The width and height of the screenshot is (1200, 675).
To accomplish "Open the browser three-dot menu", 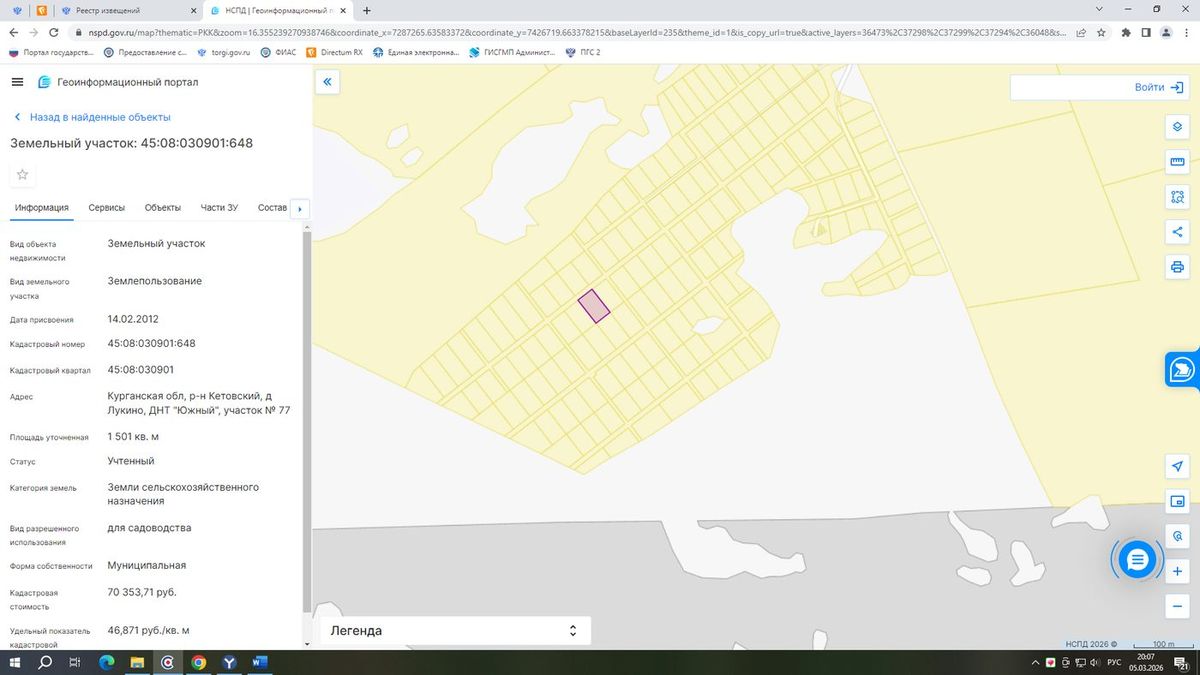I will [x=1185, y=32].
